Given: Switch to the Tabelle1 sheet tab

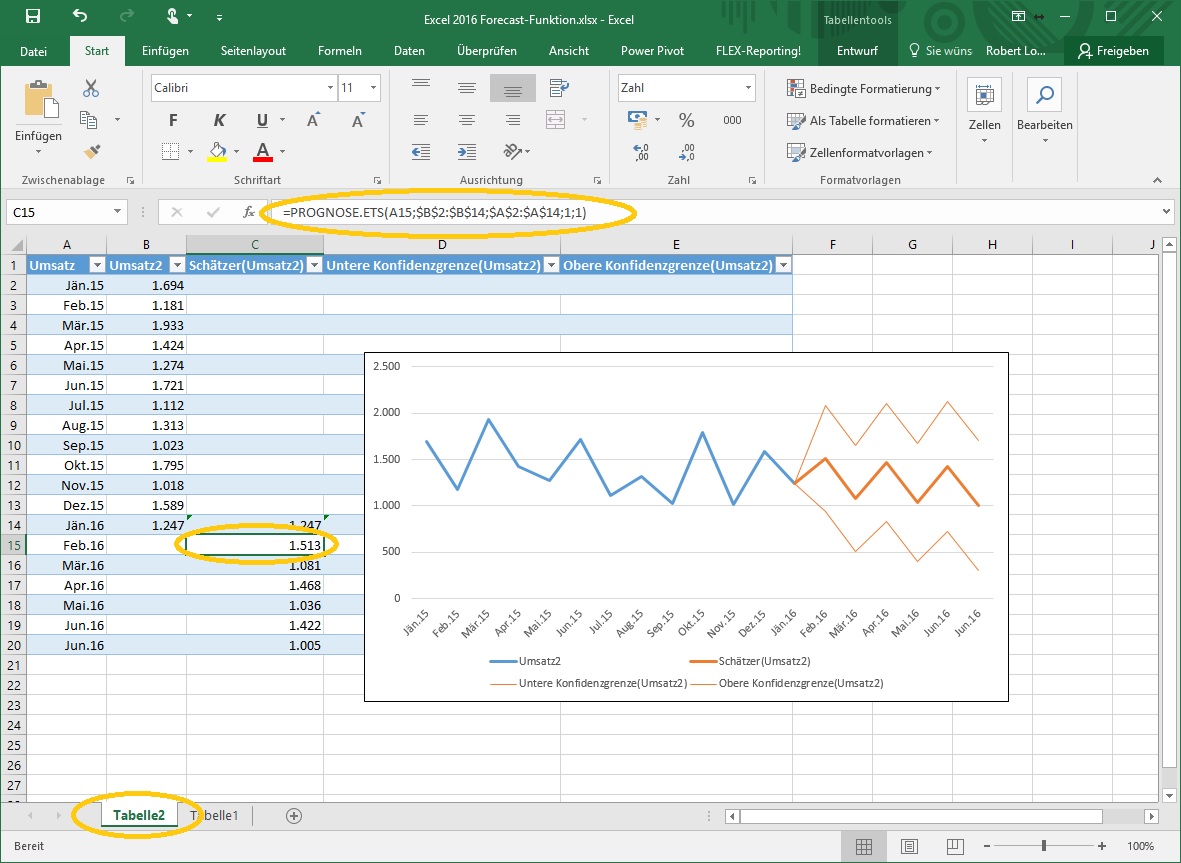Looking at the screenshot, I should pos(216,815).
